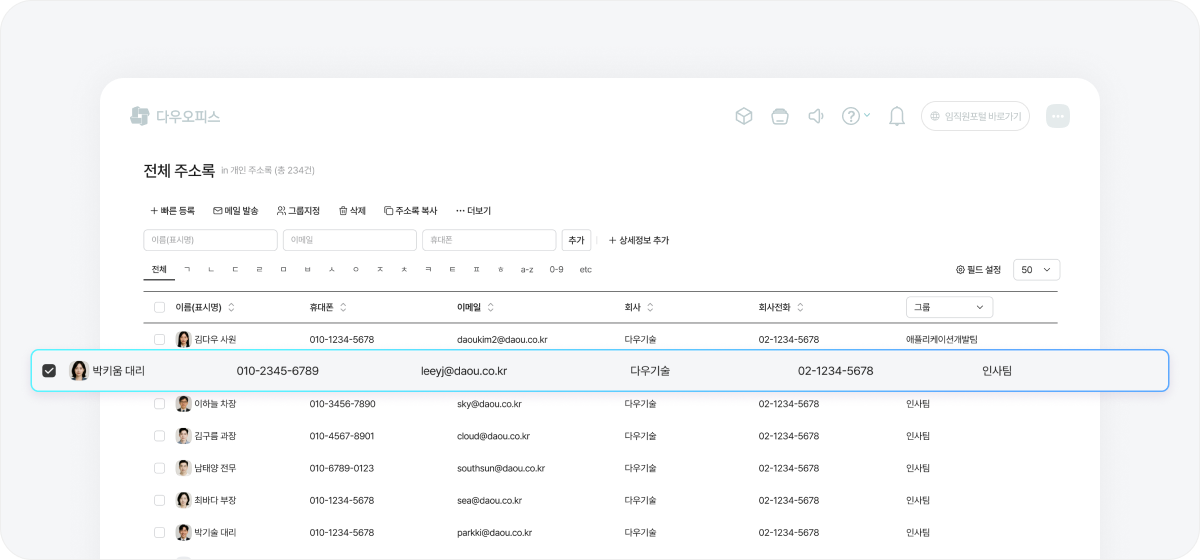Click 상세정보 추가 link
The width and height of the screenshot is (1200, 560).
point(639,240)
